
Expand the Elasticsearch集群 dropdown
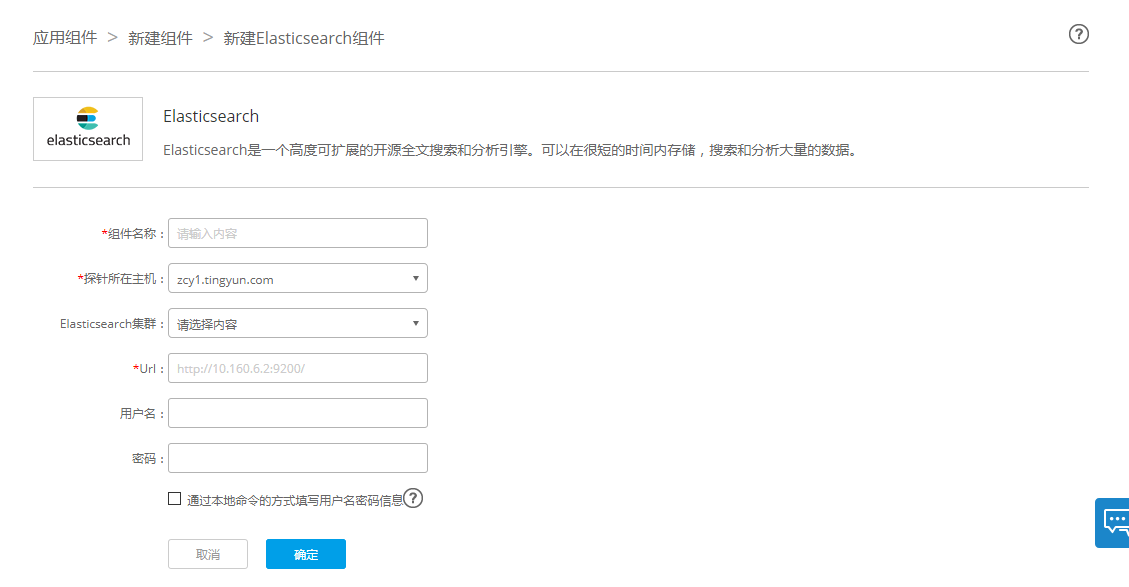click(297, 323)
